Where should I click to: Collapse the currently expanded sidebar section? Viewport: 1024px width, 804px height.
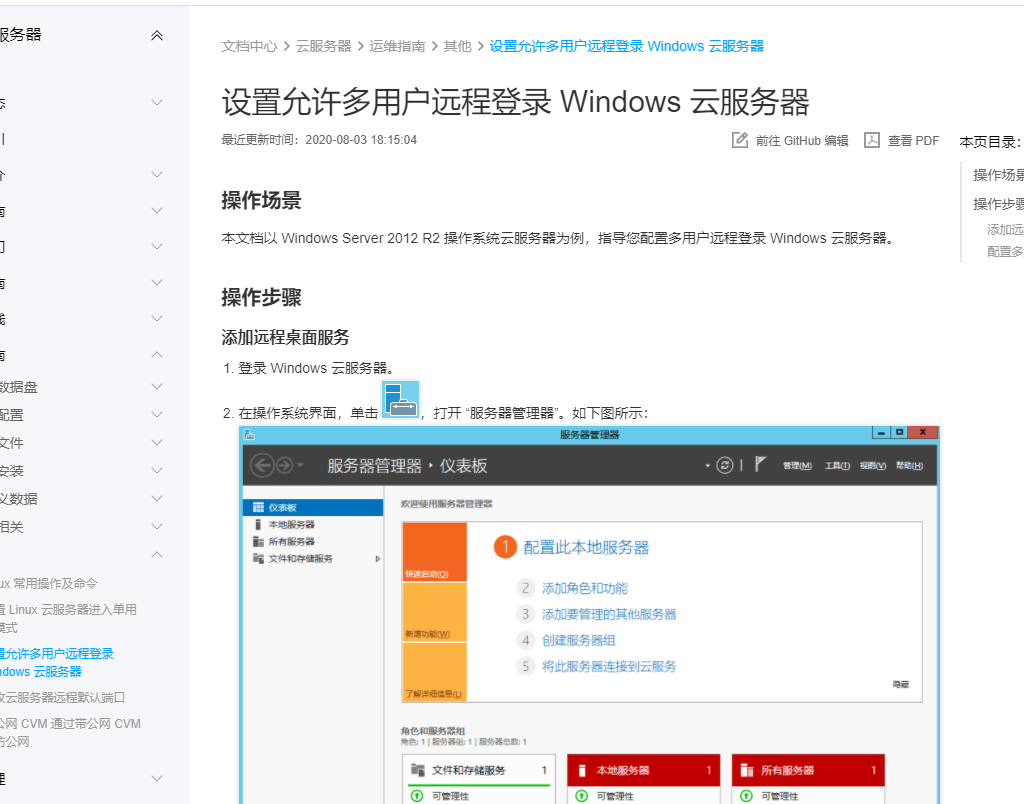pyautogui.click(x=156, y=554)
